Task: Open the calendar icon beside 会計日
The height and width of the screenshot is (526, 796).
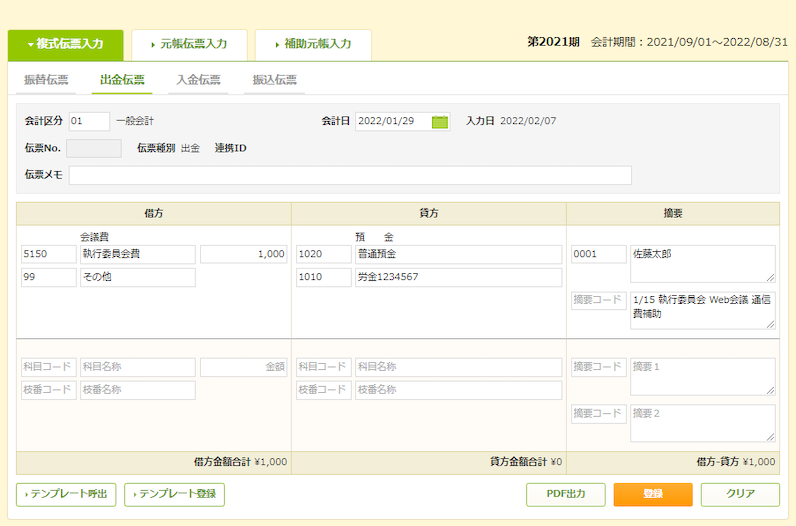Action: point(440,121)
